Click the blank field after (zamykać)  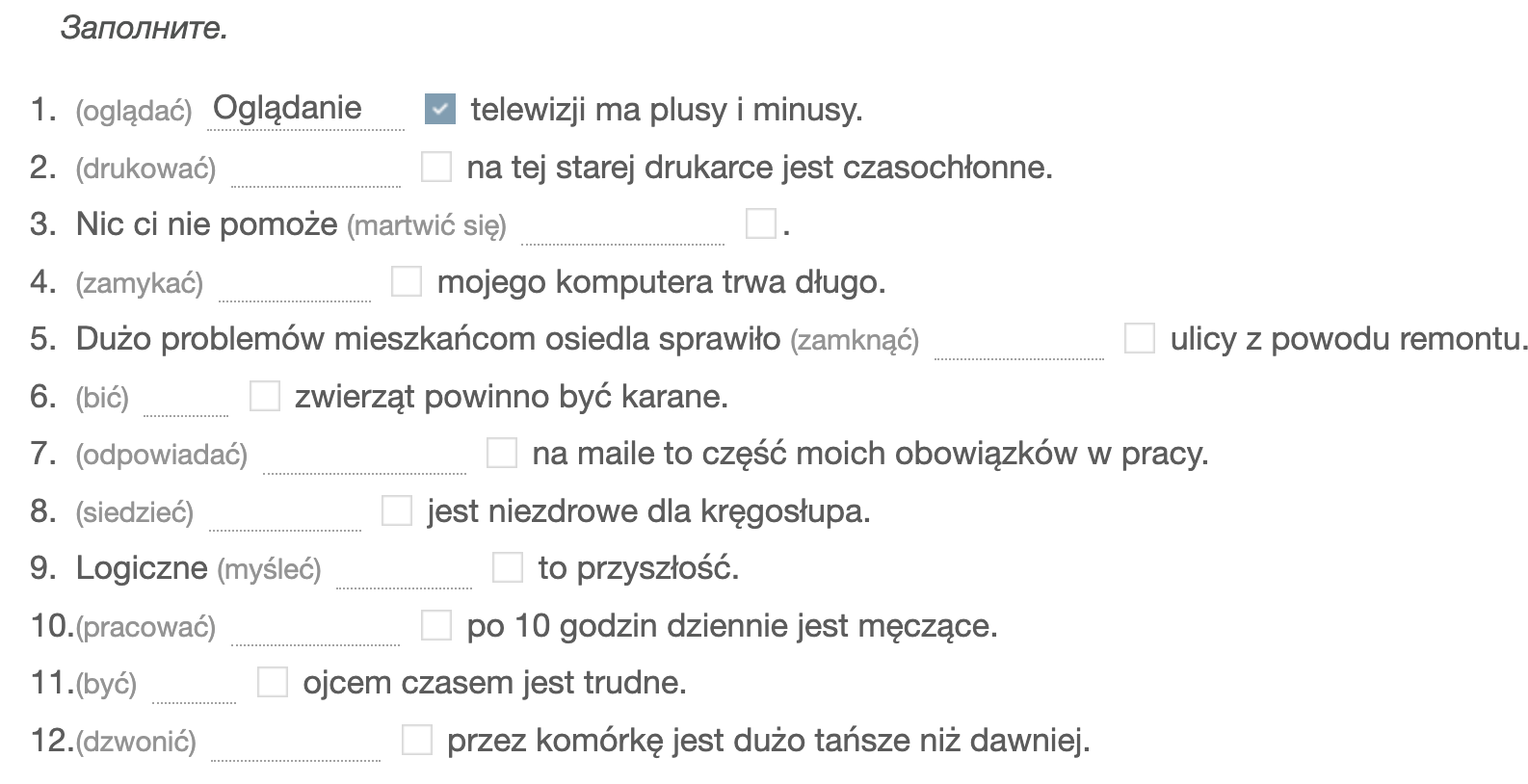pyautogui.click(x=295, y=282)
